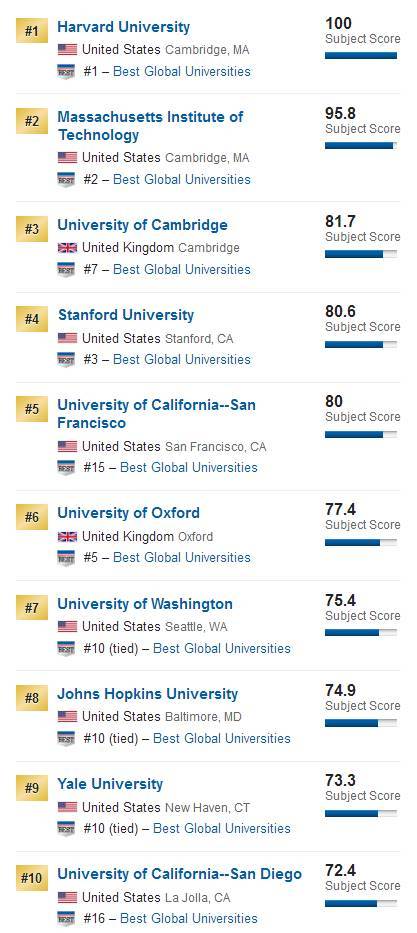417x933 pixels.
Task: Click UK flag icon under University of Cambridge
Action: pos(67,248)
